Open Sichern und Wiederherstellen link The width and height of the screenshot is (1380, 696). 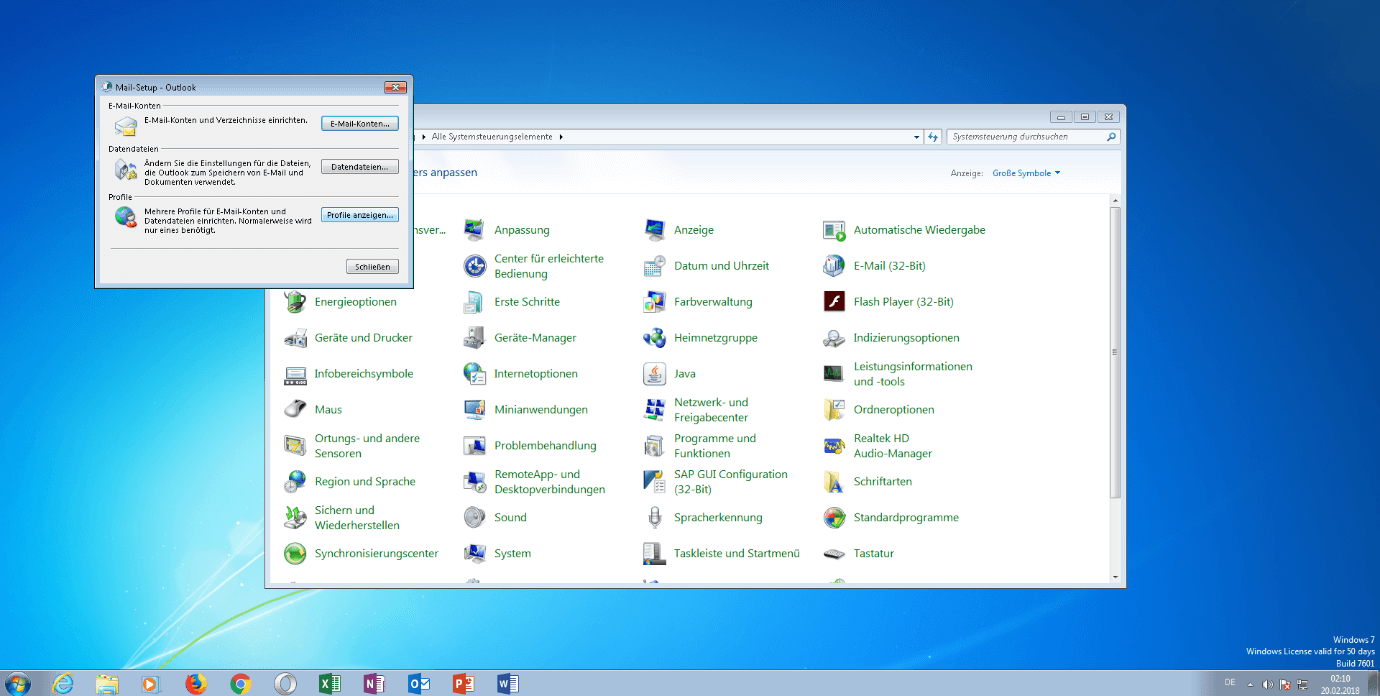tap(357, 518)
